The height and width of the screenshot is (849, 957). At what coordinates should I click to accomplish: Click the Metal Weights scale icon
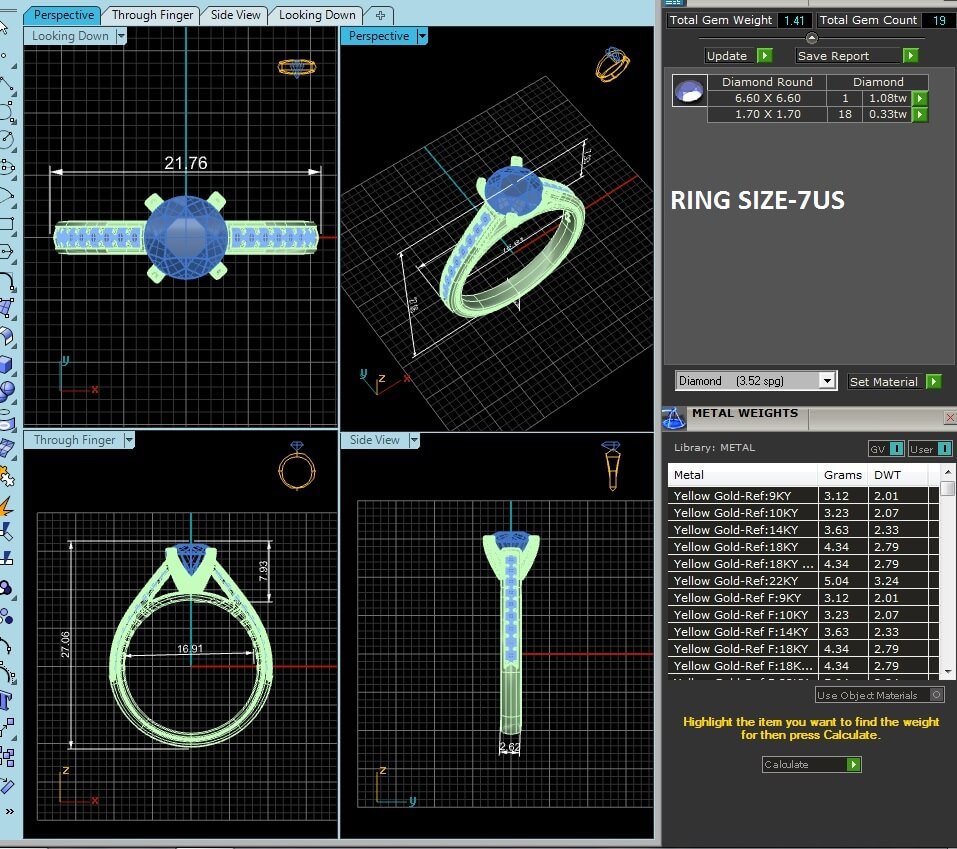pos(676,416)
